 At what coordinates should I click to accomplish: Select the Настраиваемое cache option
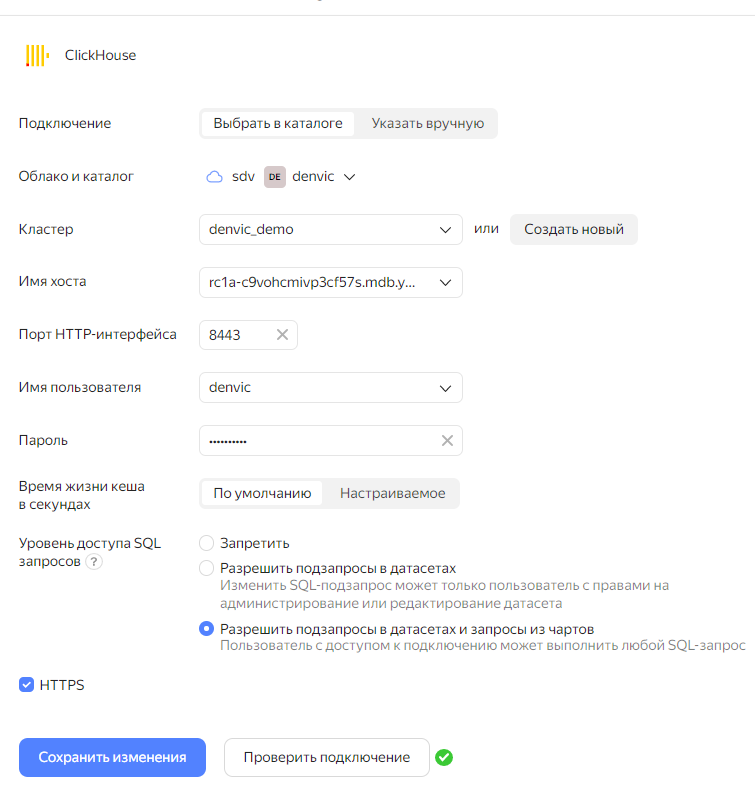392,493
